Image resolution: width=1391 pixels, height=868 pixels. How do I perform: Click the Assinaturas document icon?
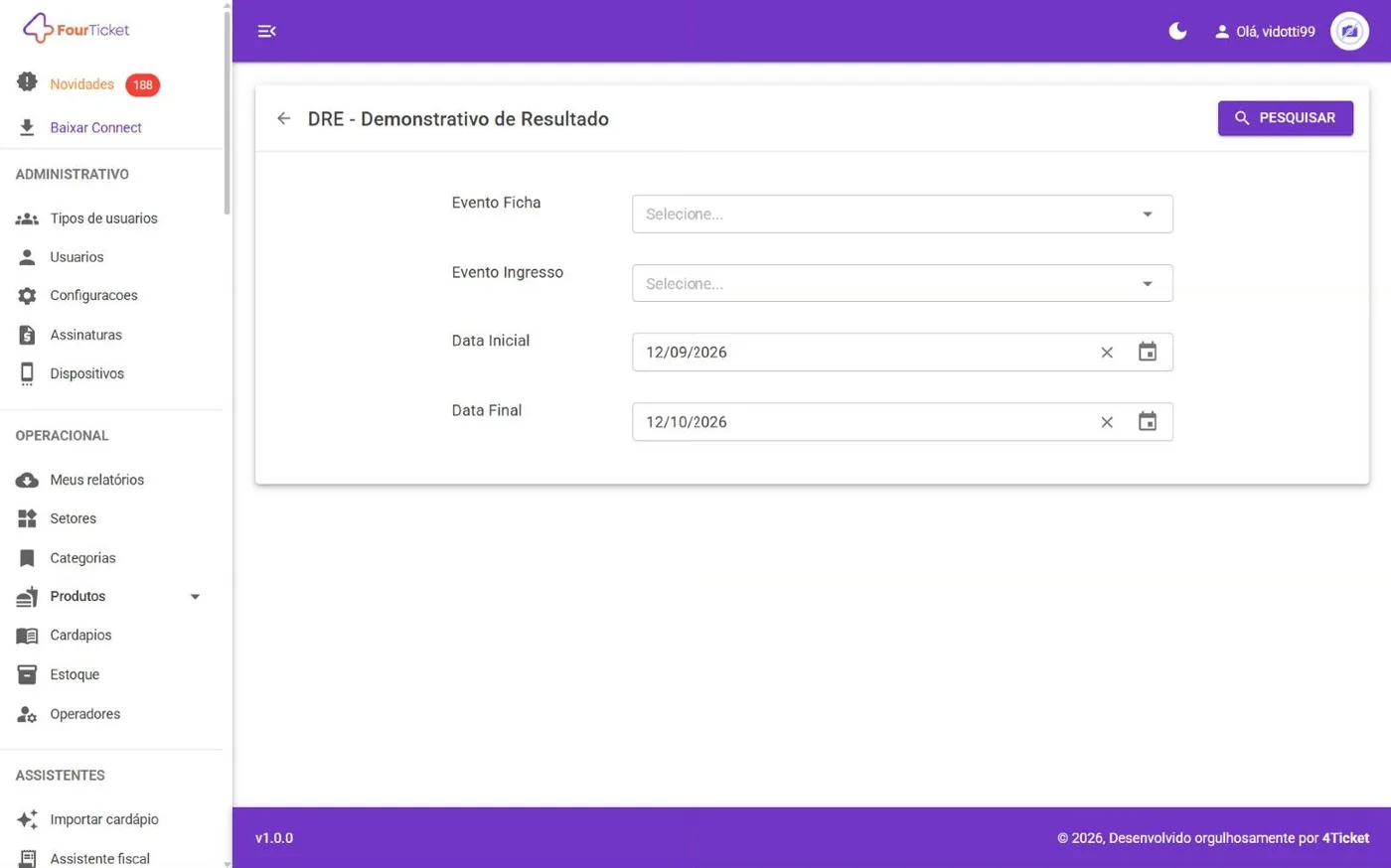coord(27,335)
